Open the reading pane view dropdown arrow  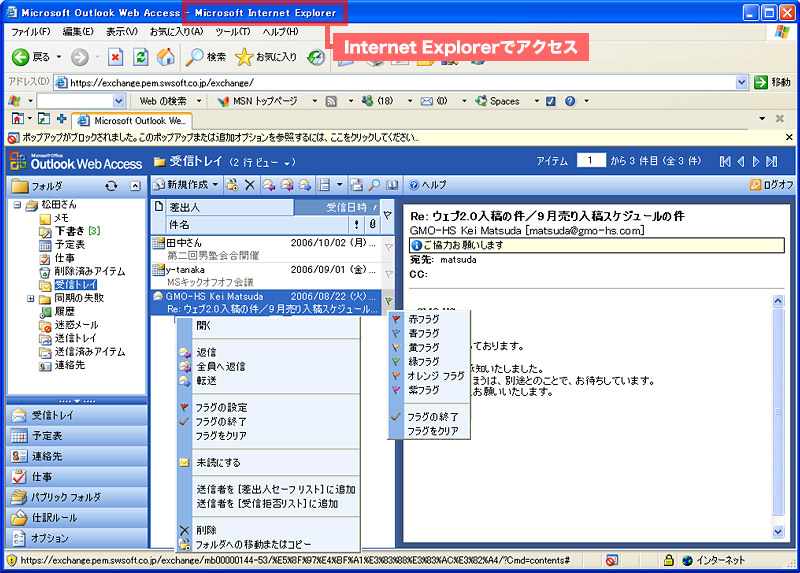(339, 185)
